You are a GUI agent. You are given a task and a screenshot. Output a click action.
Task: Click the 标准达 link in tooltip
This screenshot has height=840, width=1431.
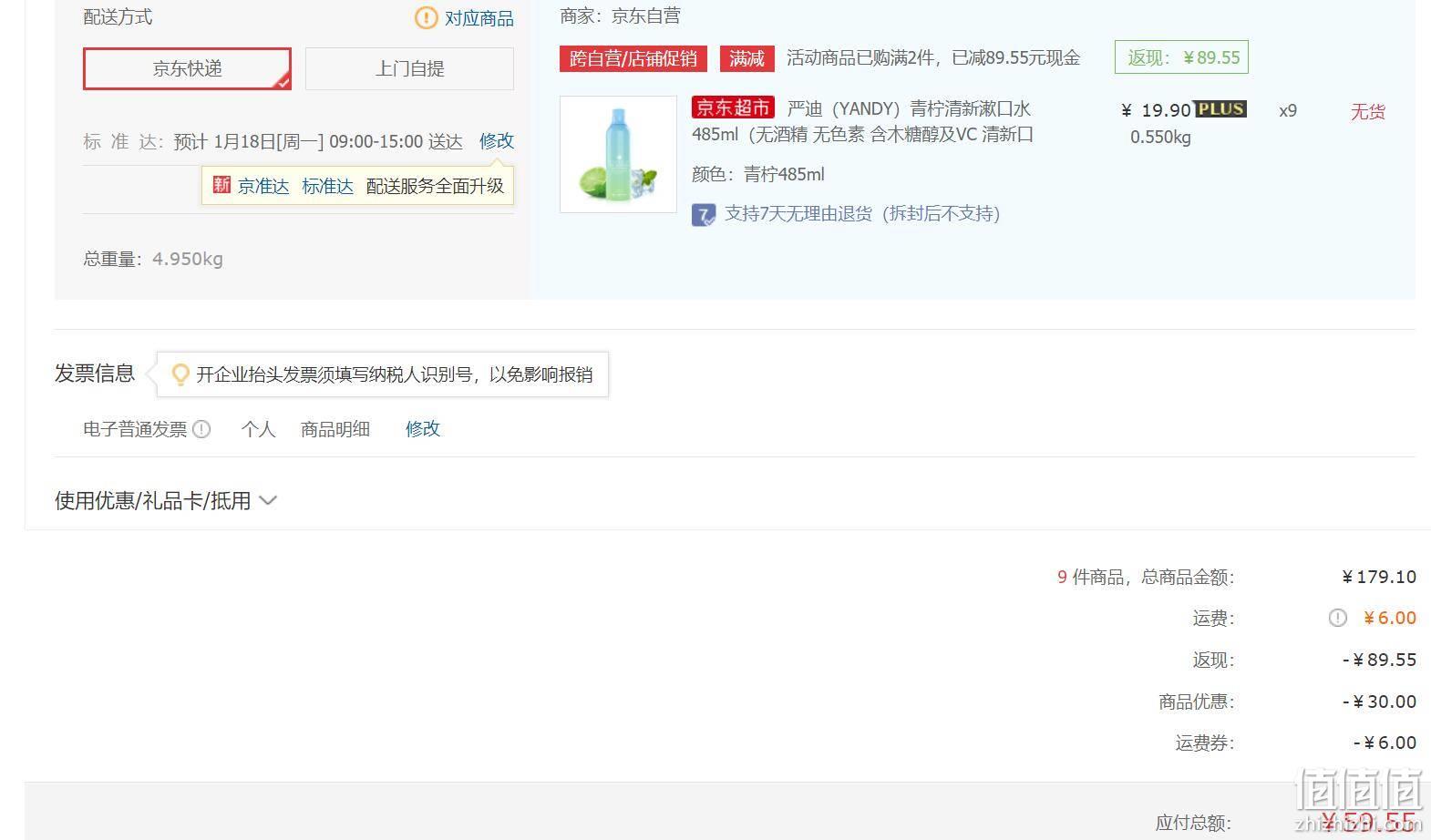(x=327, y=186)
